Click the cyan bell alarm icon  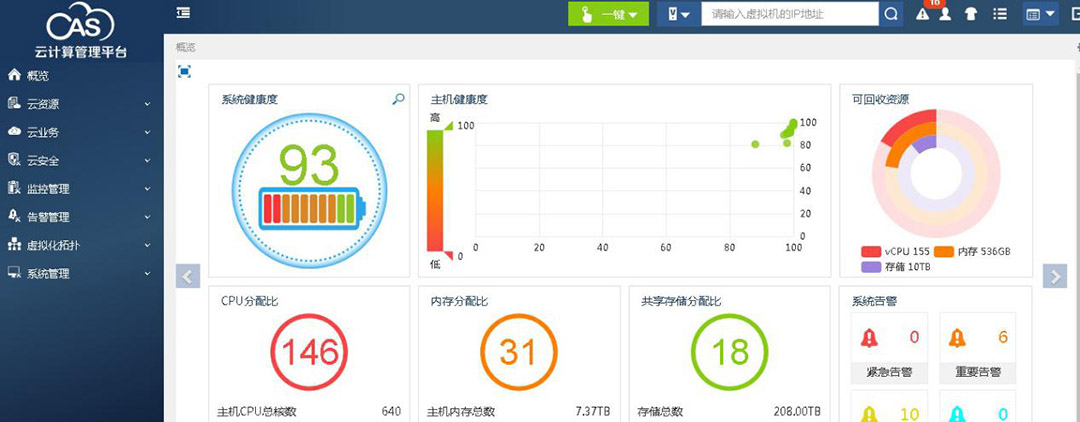(957, 413)
